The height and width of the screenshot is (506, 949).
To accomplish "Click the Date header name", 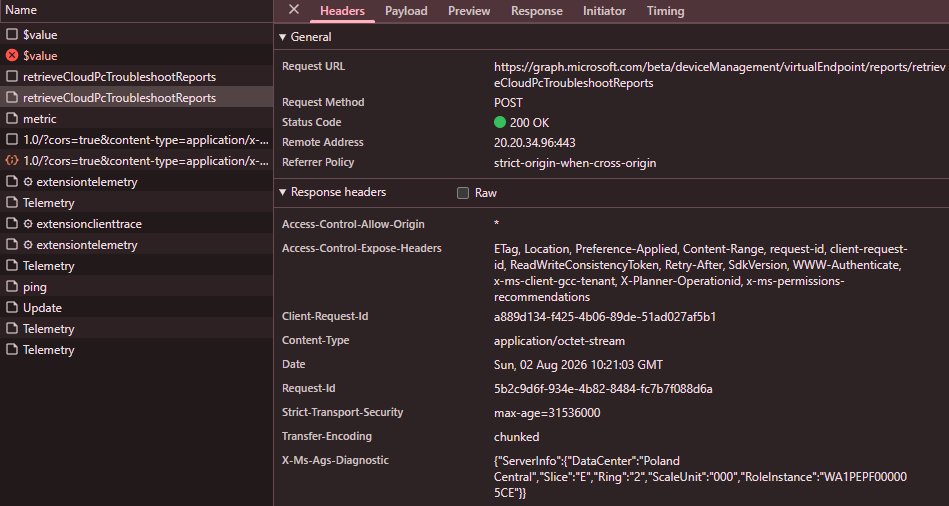I will [x=294, y=364].
